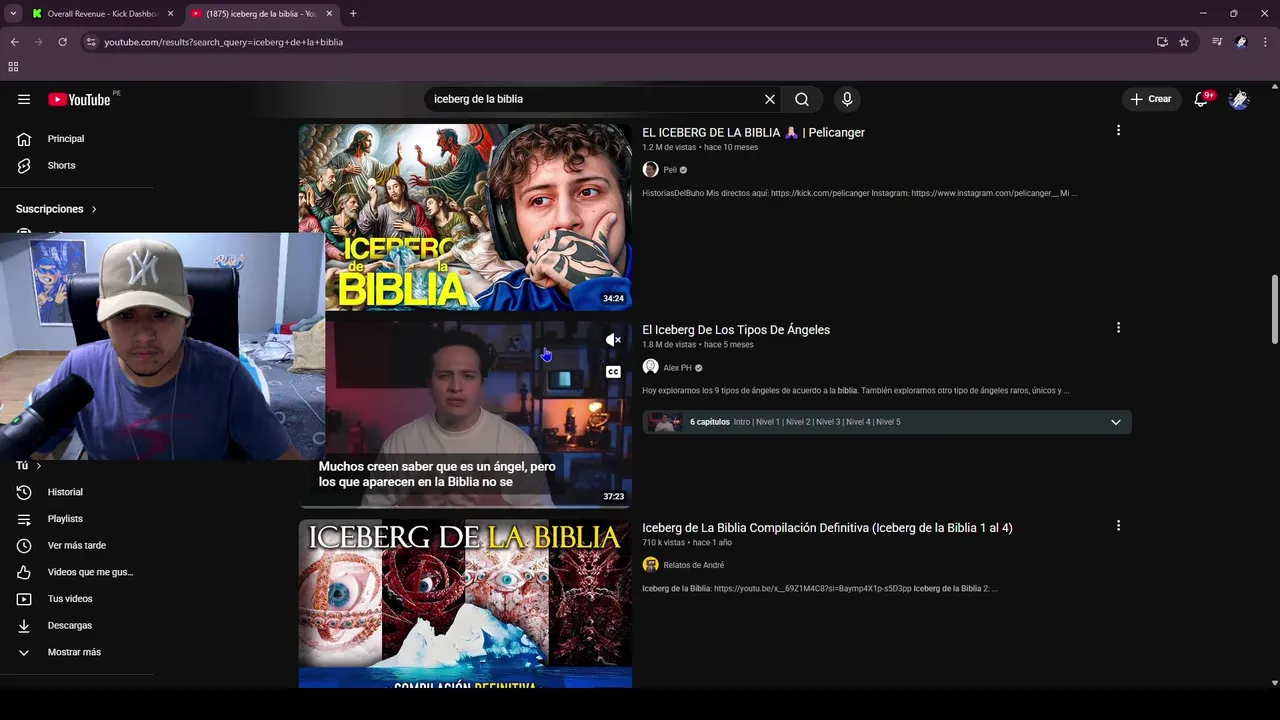Screen dimensions: 1280x720
Task: Open the Alex PH channel name
Action: pos(677,368)
